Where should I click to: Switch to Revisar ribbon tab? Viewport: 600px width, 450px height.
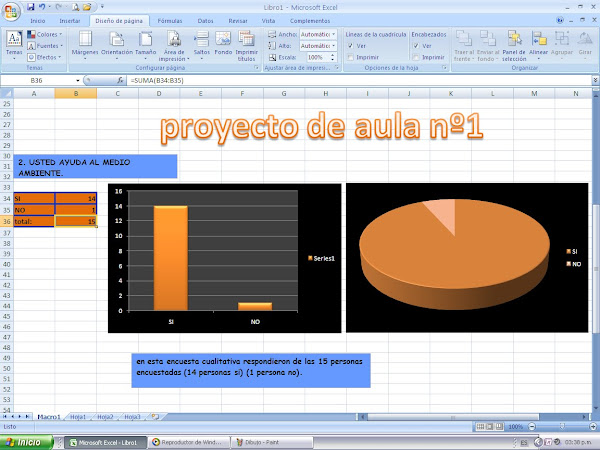coord(238,21)
